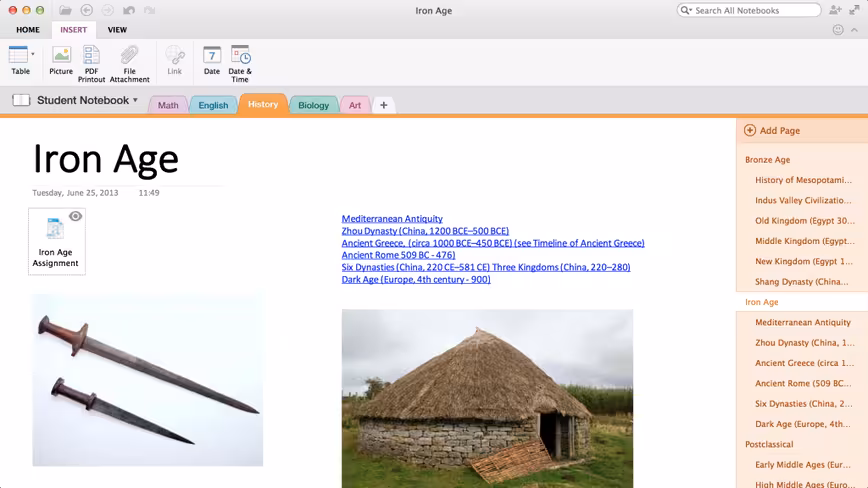Viewport: 868px width, 488px height.
Task: Enter full screen with the arrows icon
Action: tap(854, 10)
